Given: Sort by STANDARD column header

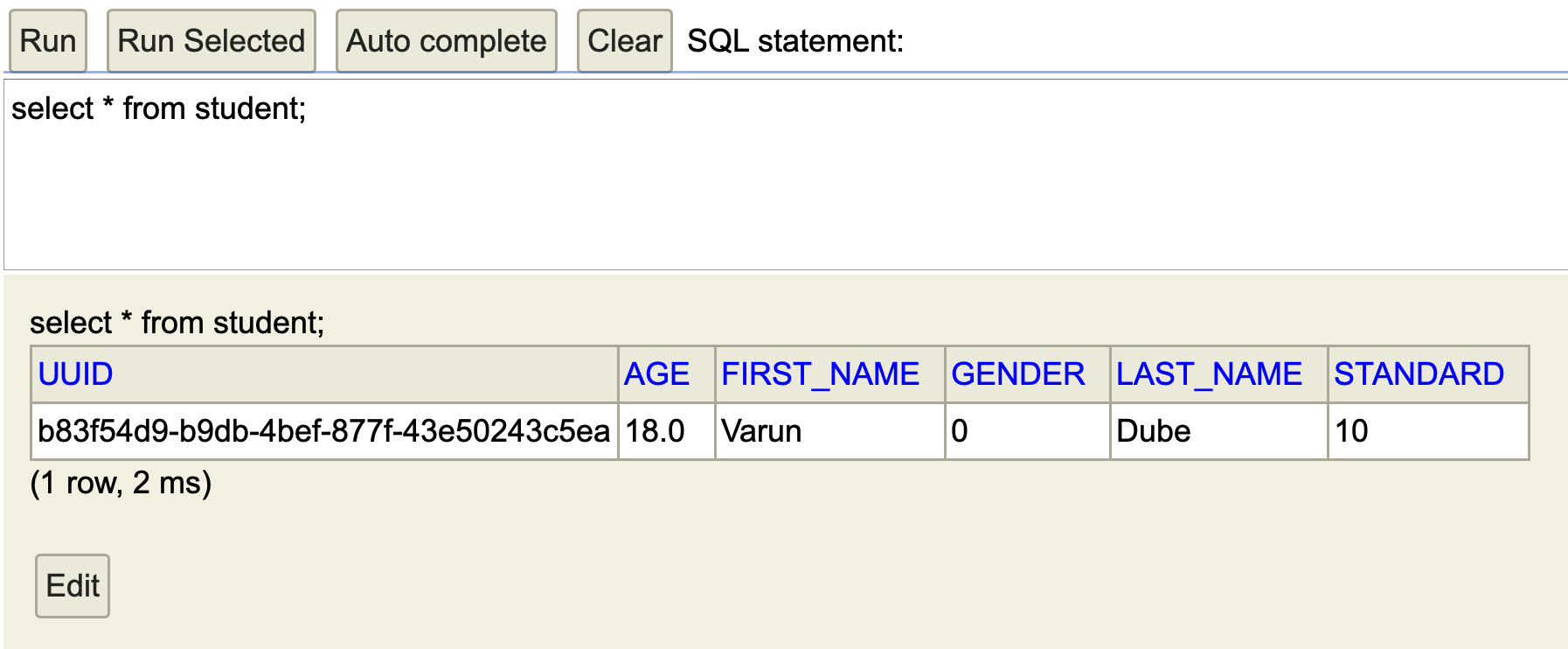Looking at the screenshot, I should (x=1419, y=374).
